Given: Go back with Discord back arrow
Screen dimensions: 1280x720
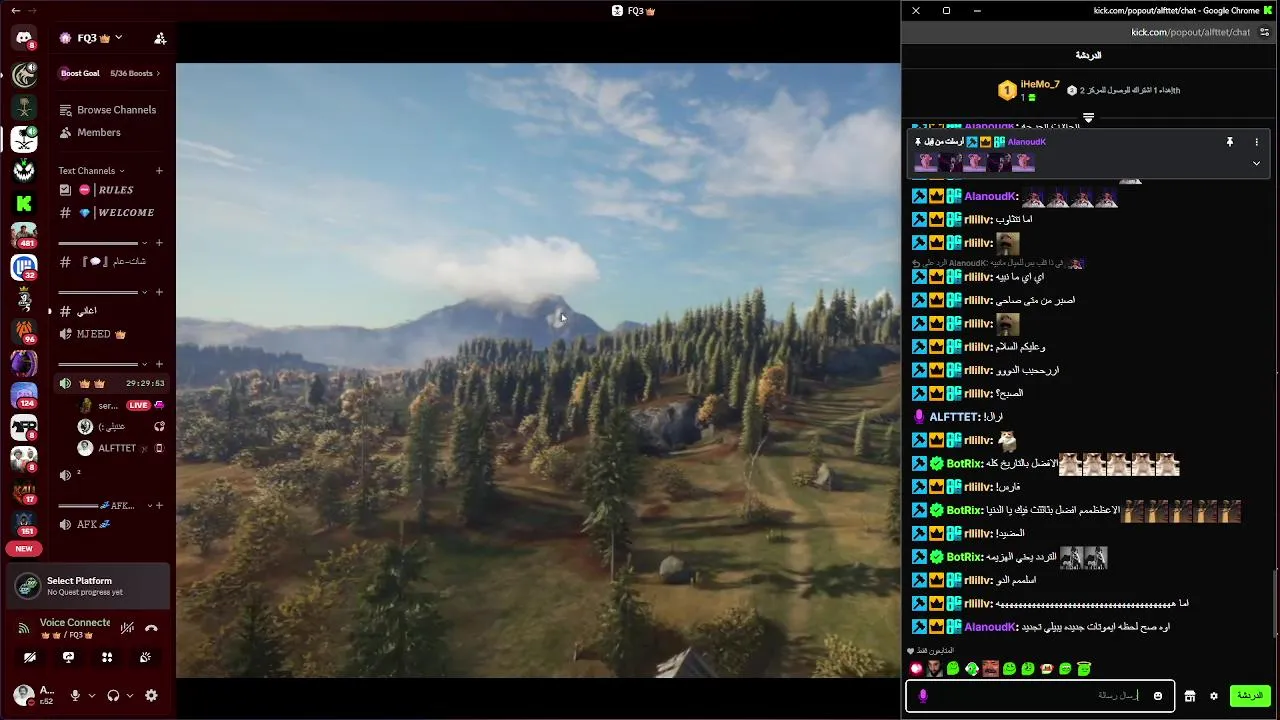Looking at the screenshot, I should coord(15,10).
